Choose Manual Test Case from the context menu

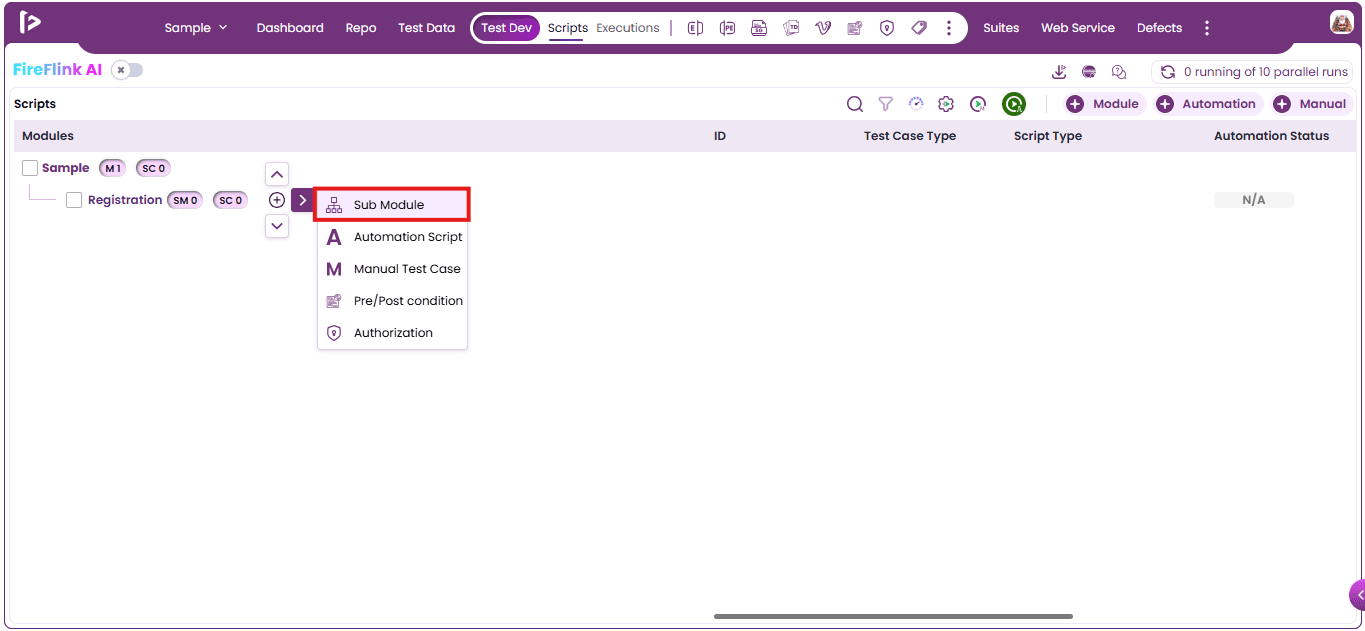point(392,269)
